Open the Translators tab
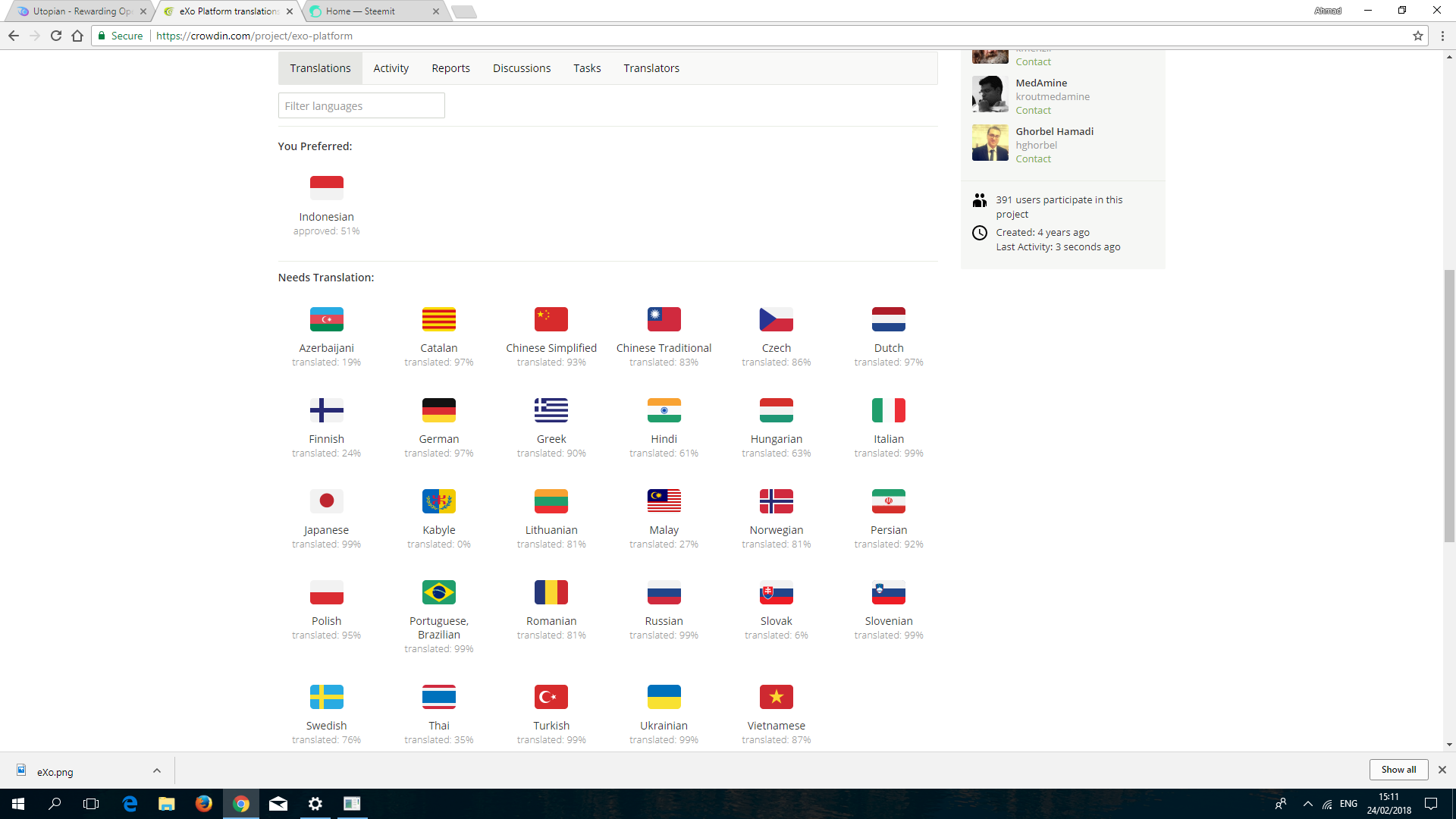Image resolution: width=1456 pixels, height=819 pixels. point(651,68)
